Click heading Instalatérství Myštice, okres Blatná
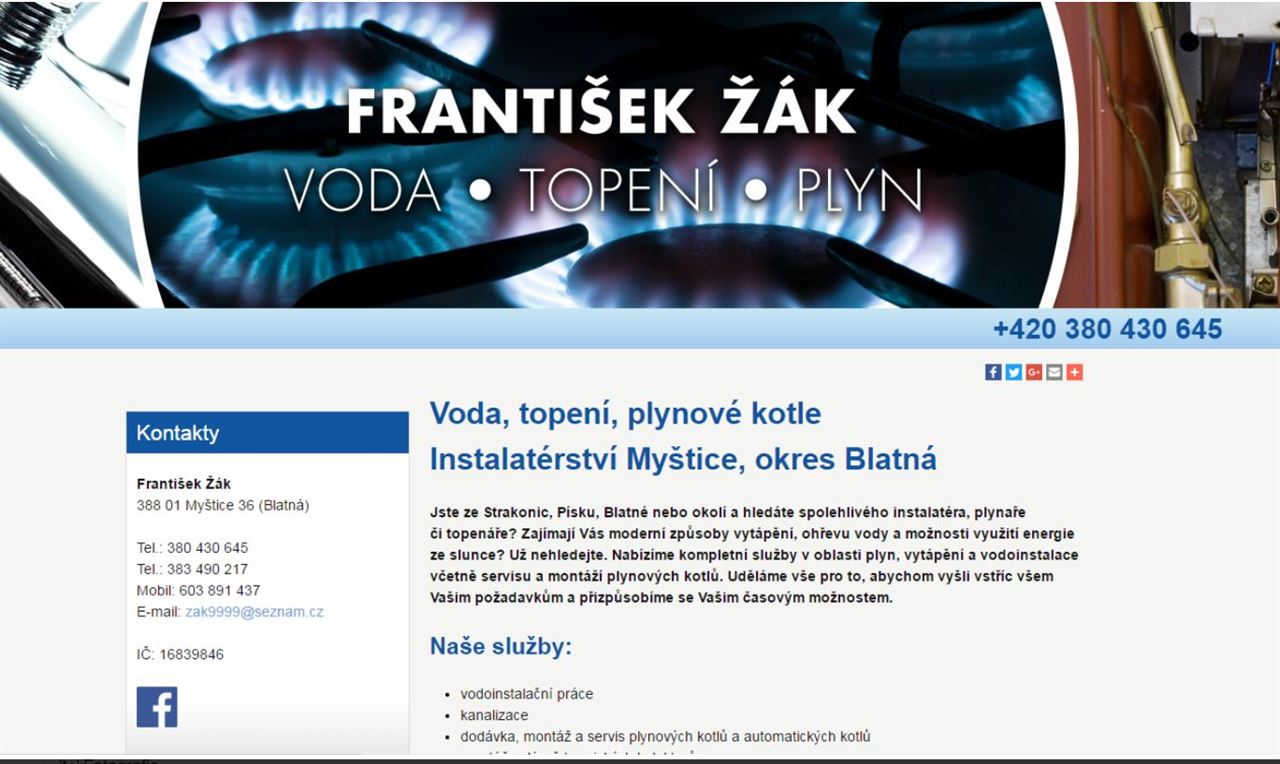 click(683, 460)
